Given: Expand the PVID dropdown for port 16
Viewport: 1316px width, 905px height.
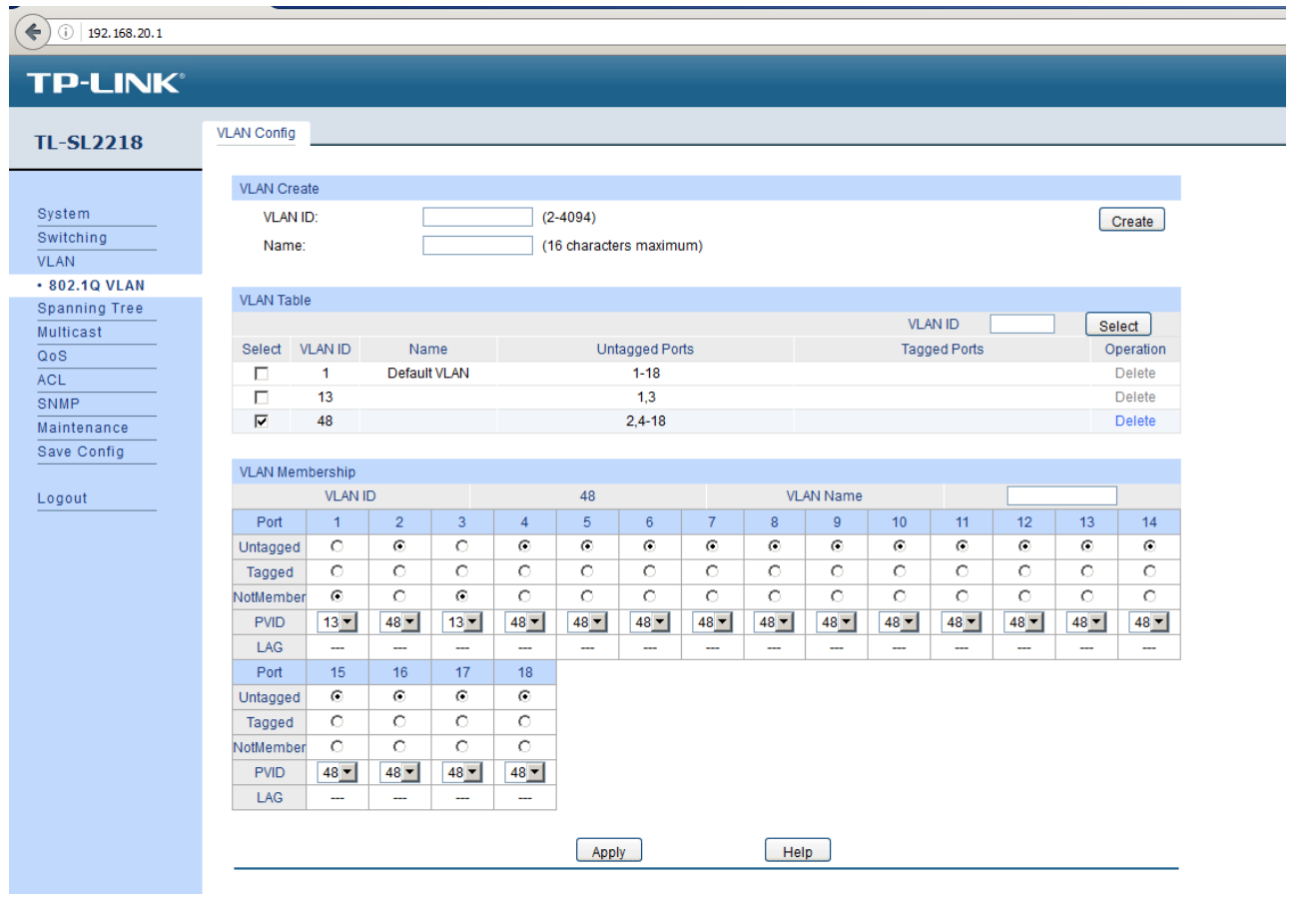Looking at the screenshot, I should coord(399,772).
